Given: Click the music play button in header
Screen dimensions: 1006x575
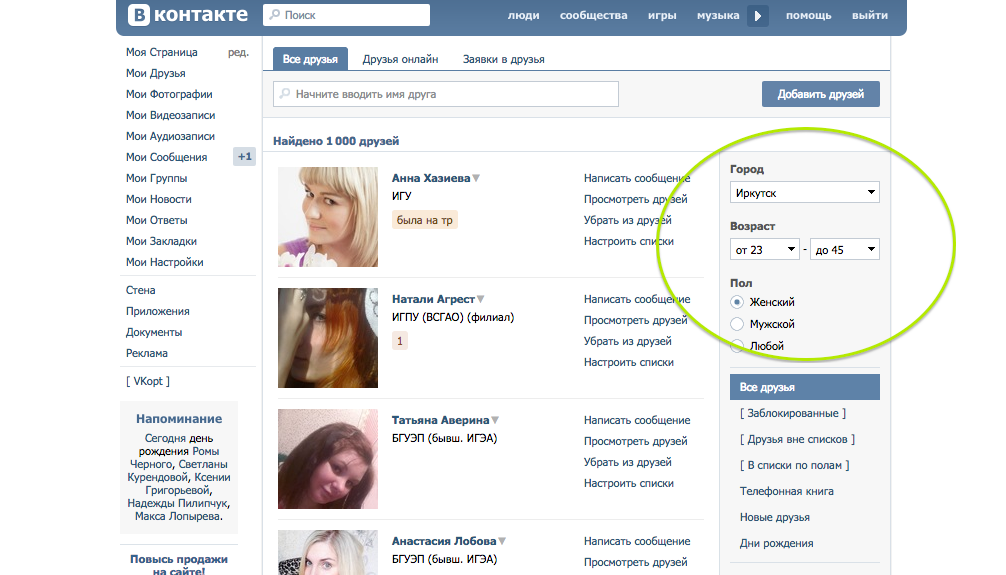Looking at the screenshot, I should click(758, 15).
